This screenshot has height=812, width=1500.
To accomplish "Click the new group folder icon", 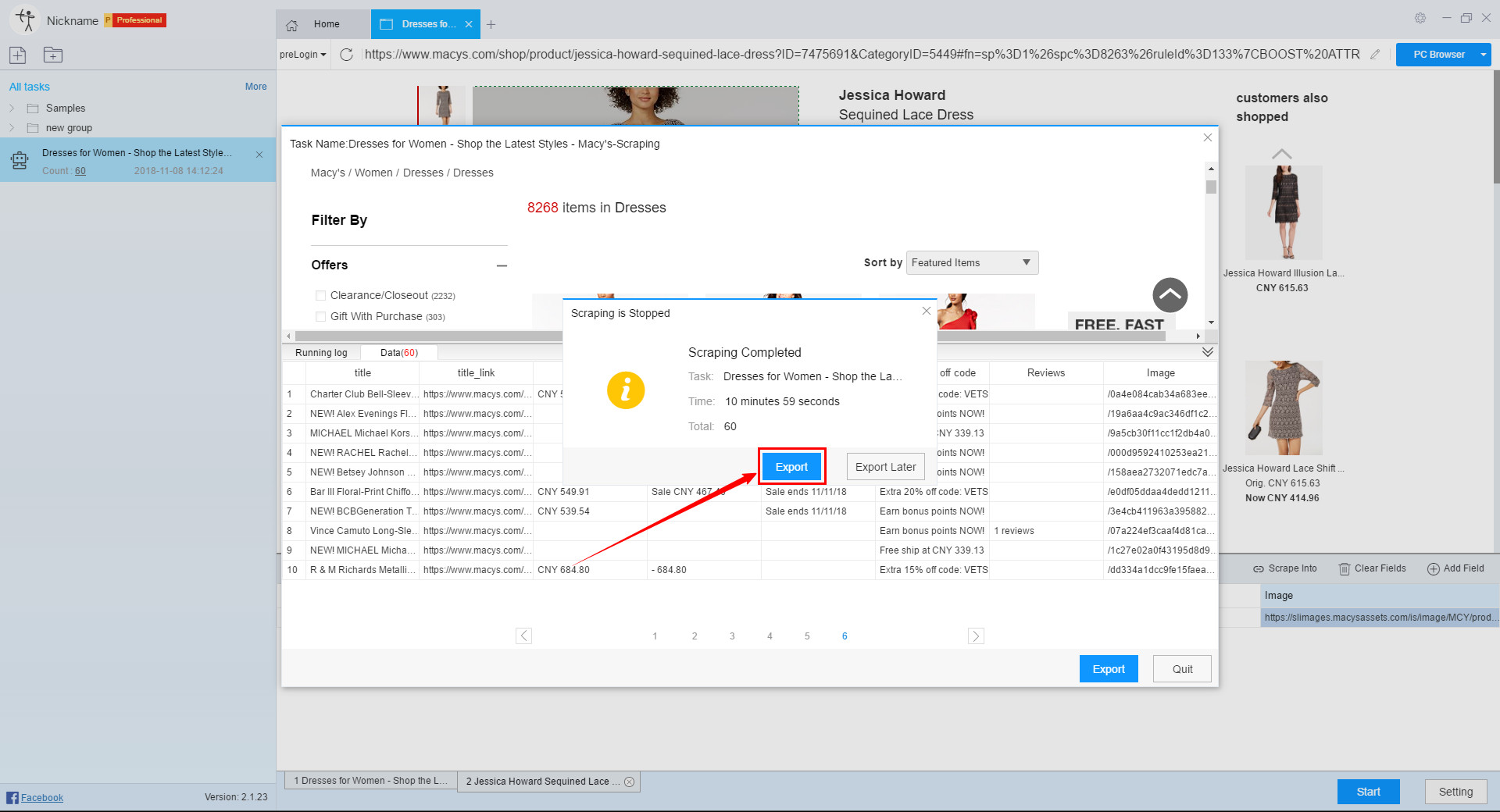I will [53, 55].
